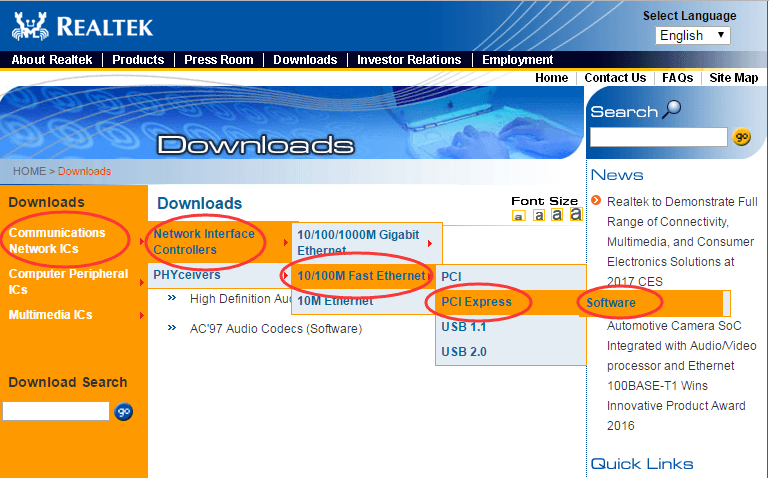Select USB 1.1 menu item
The image size is (769, 478).
(463, 327)
